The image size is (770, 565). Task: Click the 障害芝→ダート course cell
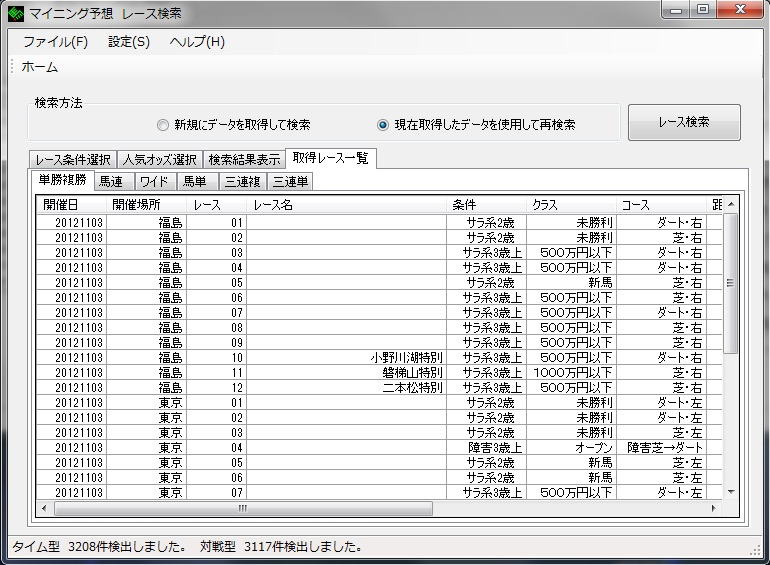click(x=661, y=448)
